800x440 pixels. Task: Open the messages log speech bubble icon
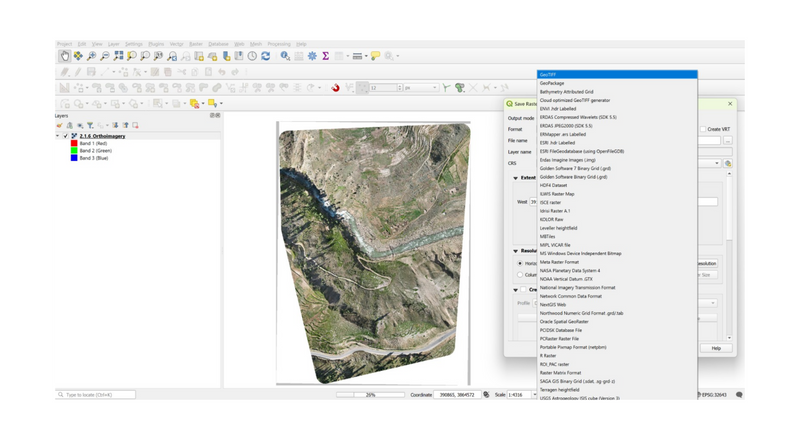[739, 395]
